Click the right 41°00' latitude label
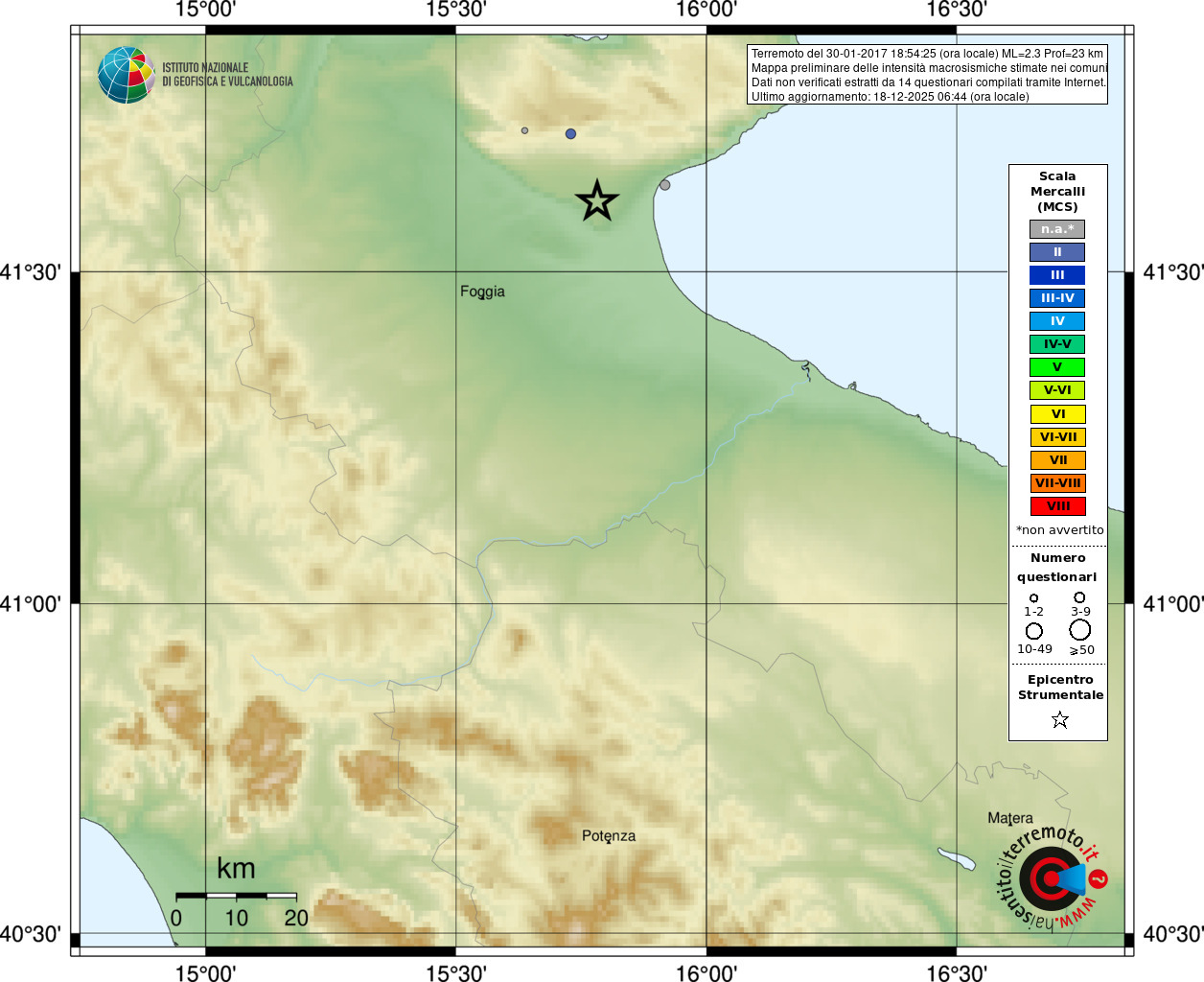This screenshot has height=982, width=1204. point(1173,604)
